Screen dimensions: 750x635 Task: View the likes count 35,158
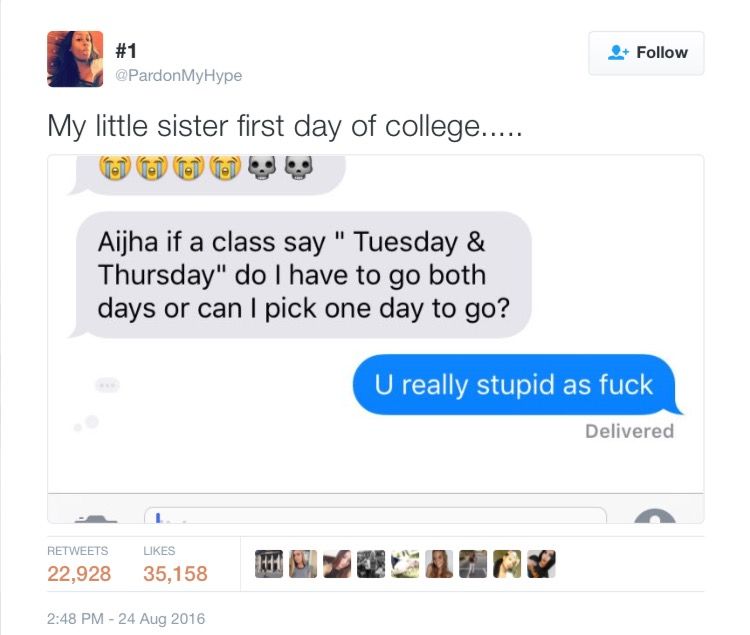(175, 573)
